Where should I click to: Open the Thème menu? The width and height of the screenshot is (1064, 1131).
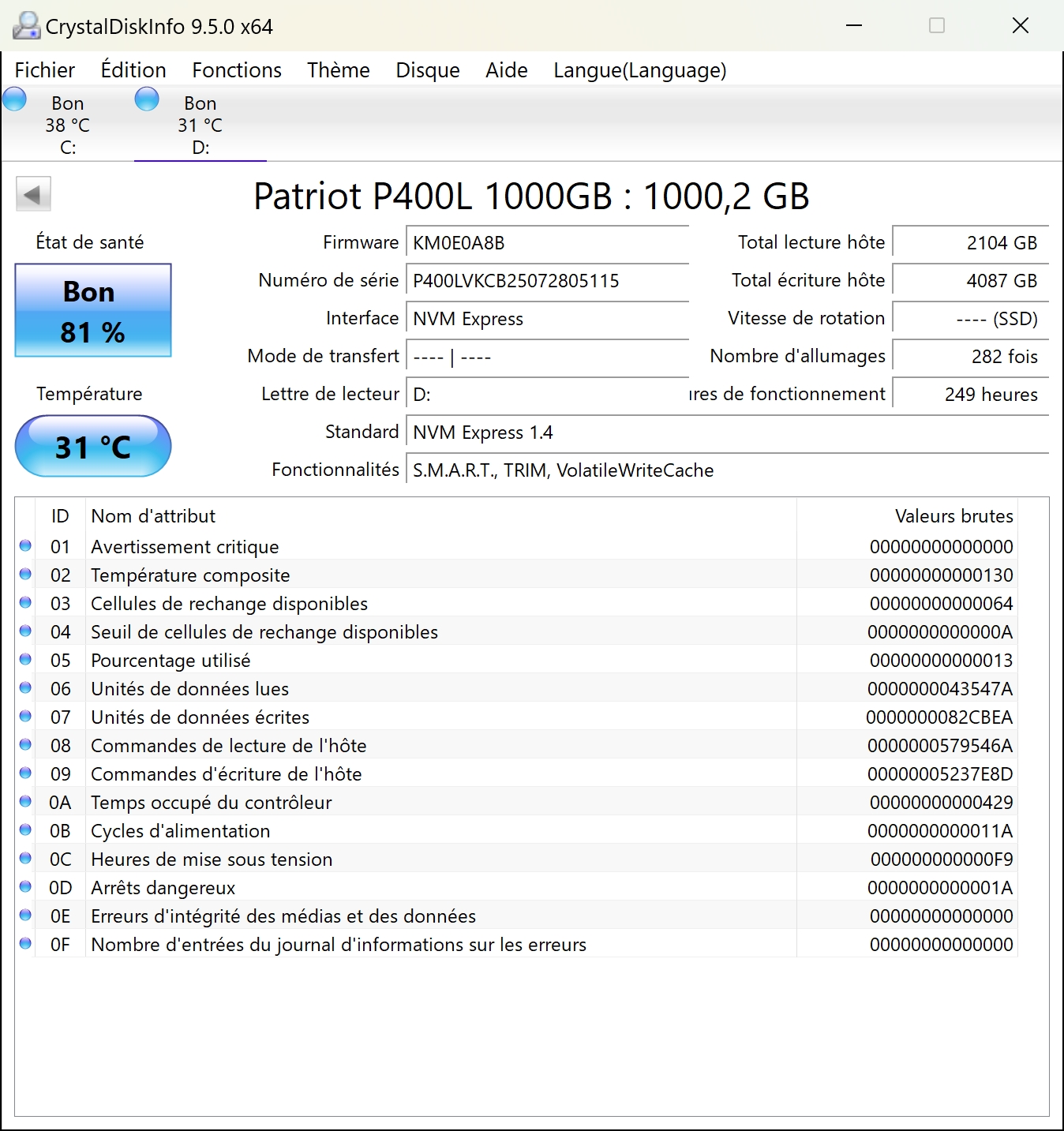(339, 70)
